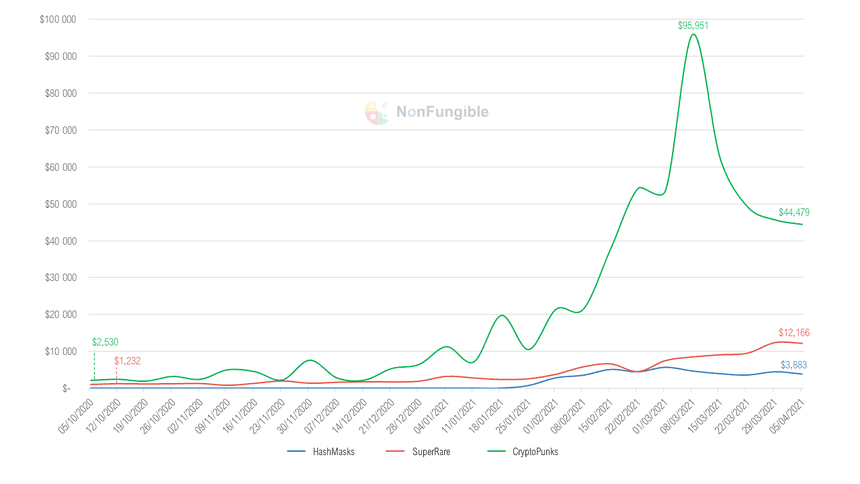Screen dimensions: 860x484
Task: Select the 05/10/2020 x-axis date
Action: pos(77,414)
